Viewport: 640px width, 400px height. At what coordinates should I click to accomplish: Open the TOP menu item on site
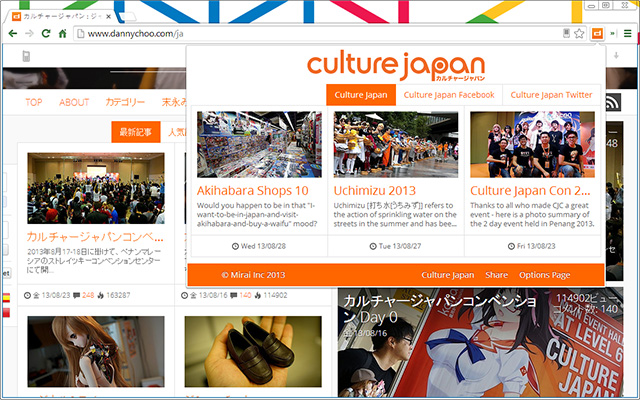(33, 102)
